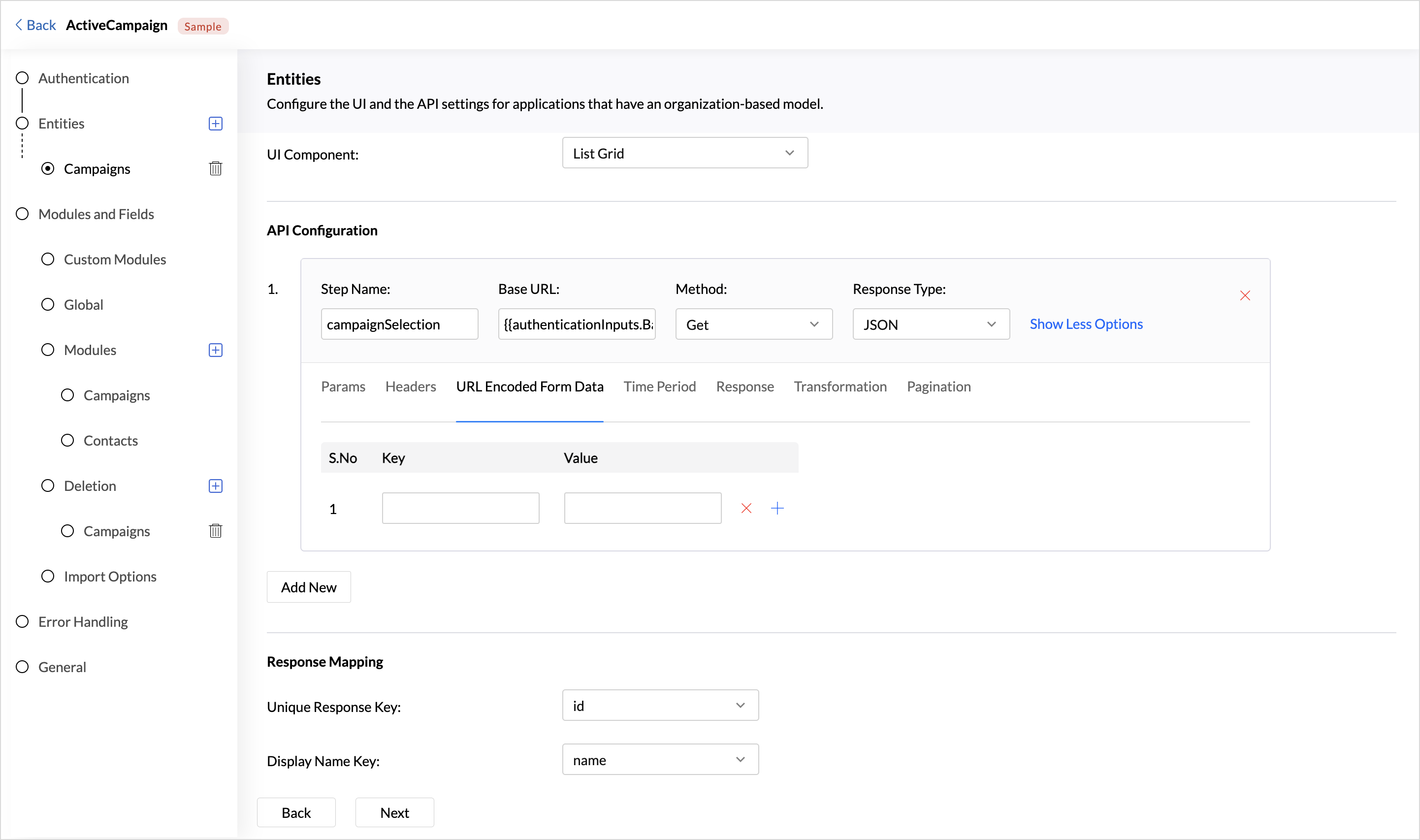Click trash icon for Deletion Campaigns

point(215,531)
